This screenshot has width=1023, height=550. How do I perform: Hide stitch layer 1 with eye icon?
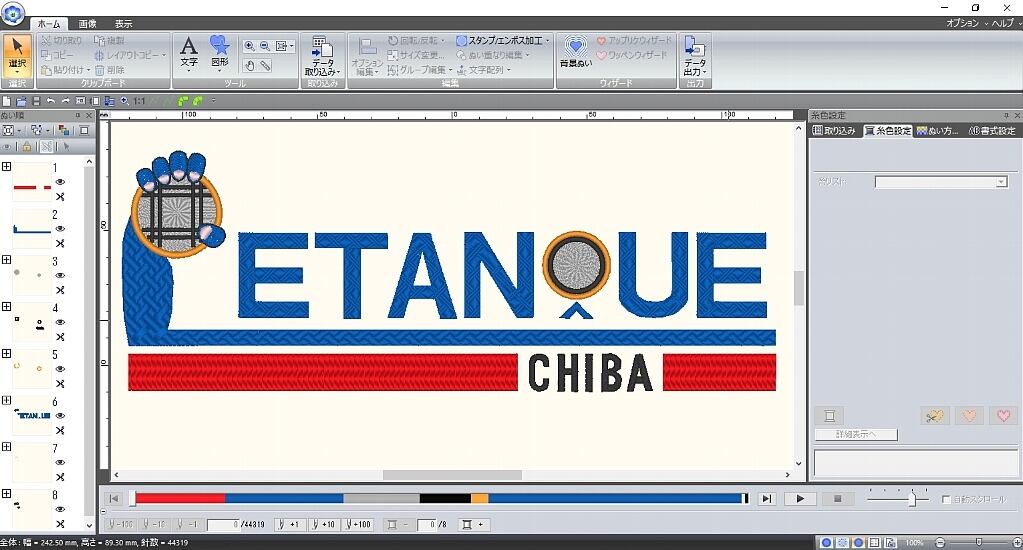[60, 182]
